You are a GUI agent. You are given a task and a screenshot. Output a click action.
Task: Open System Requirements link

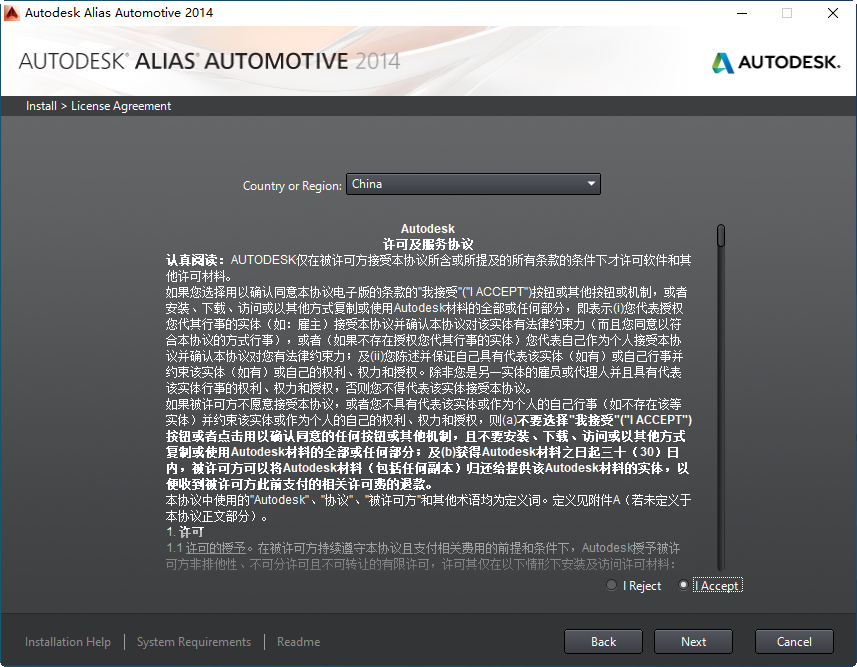point(194,642)
